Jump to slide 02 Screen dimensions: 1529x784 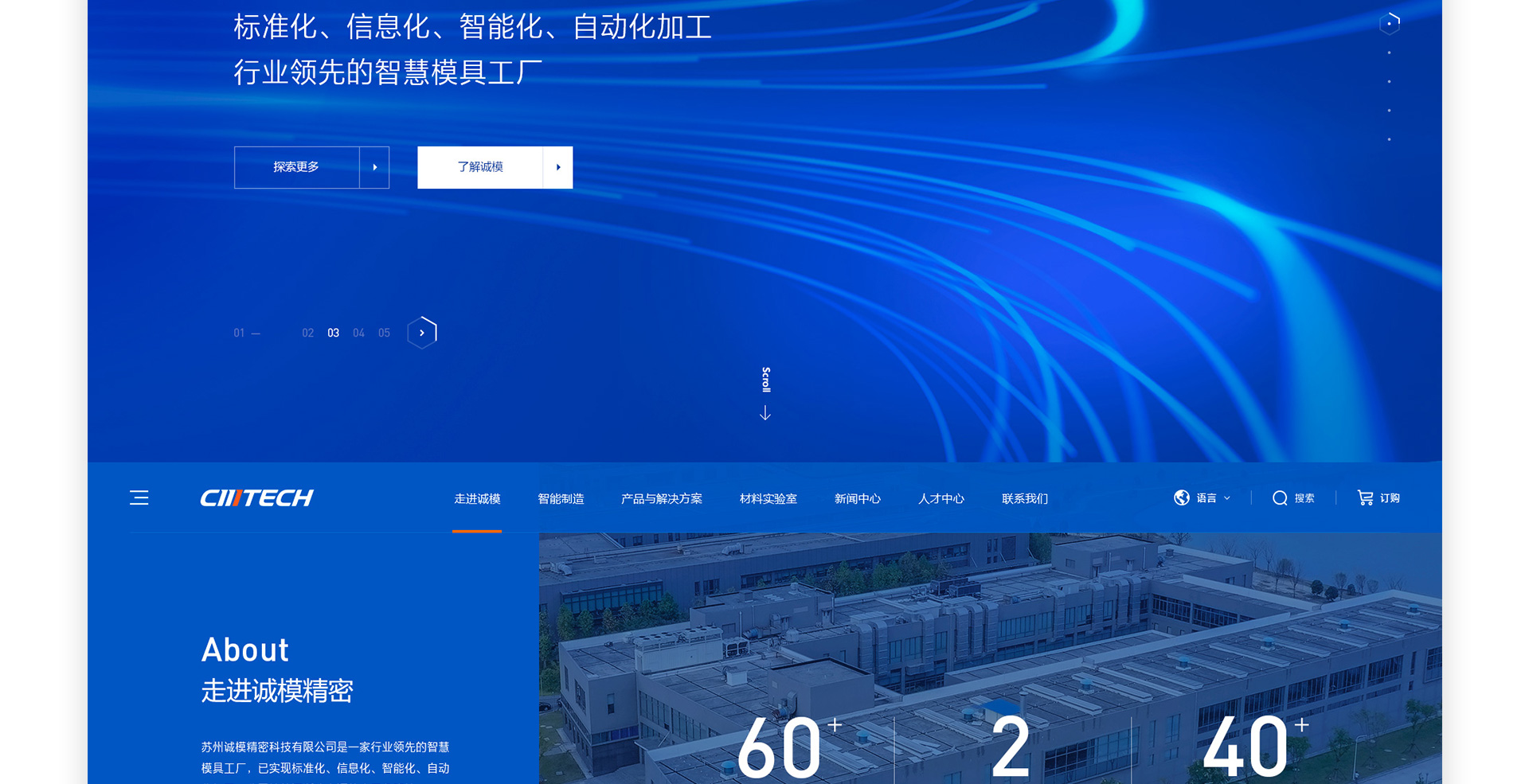click(308, 333)
